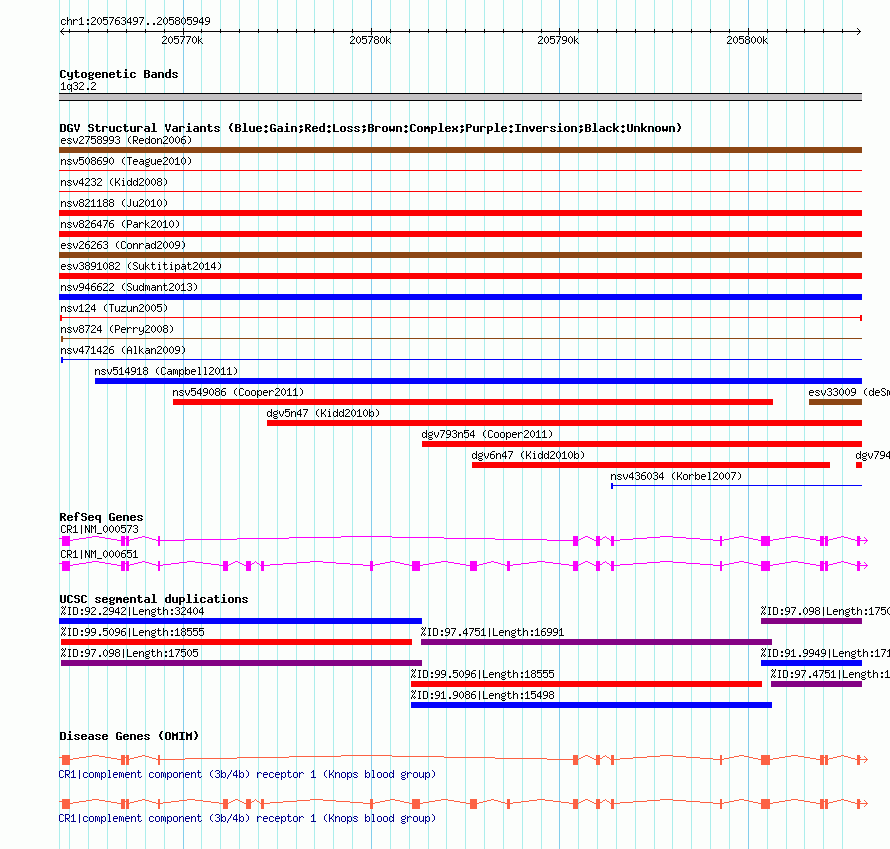Click the nsv436034 (Korbel2007) variant label
Viewport: 890px width, 849px height.
tap(676, 476)
